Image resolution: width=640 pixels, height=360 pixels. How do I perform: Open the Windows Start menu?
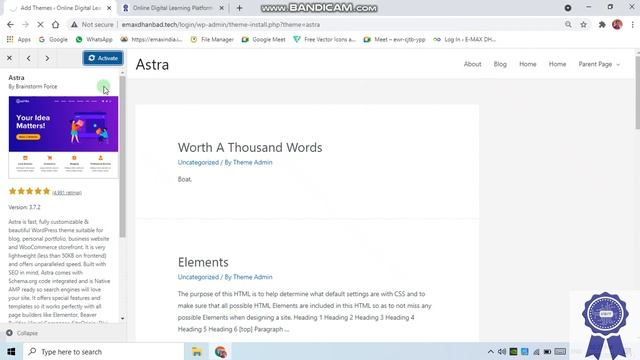tap(11, 351)
